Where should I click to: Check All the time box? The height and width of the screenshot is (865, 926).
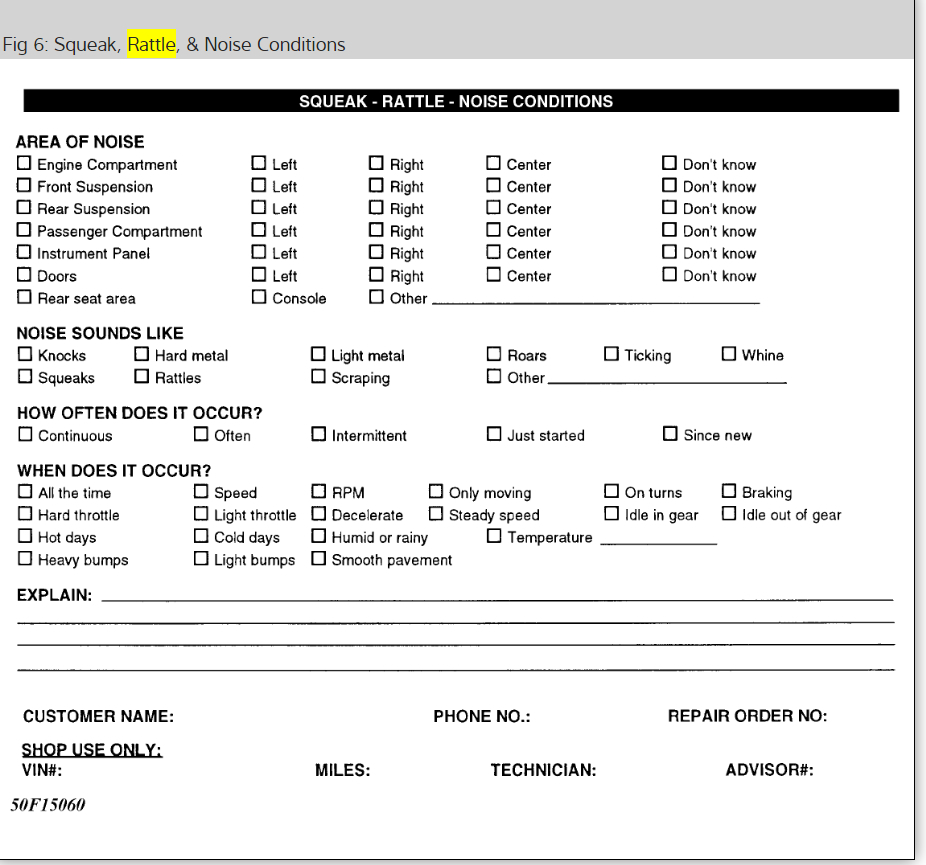[x=25, y=492]
